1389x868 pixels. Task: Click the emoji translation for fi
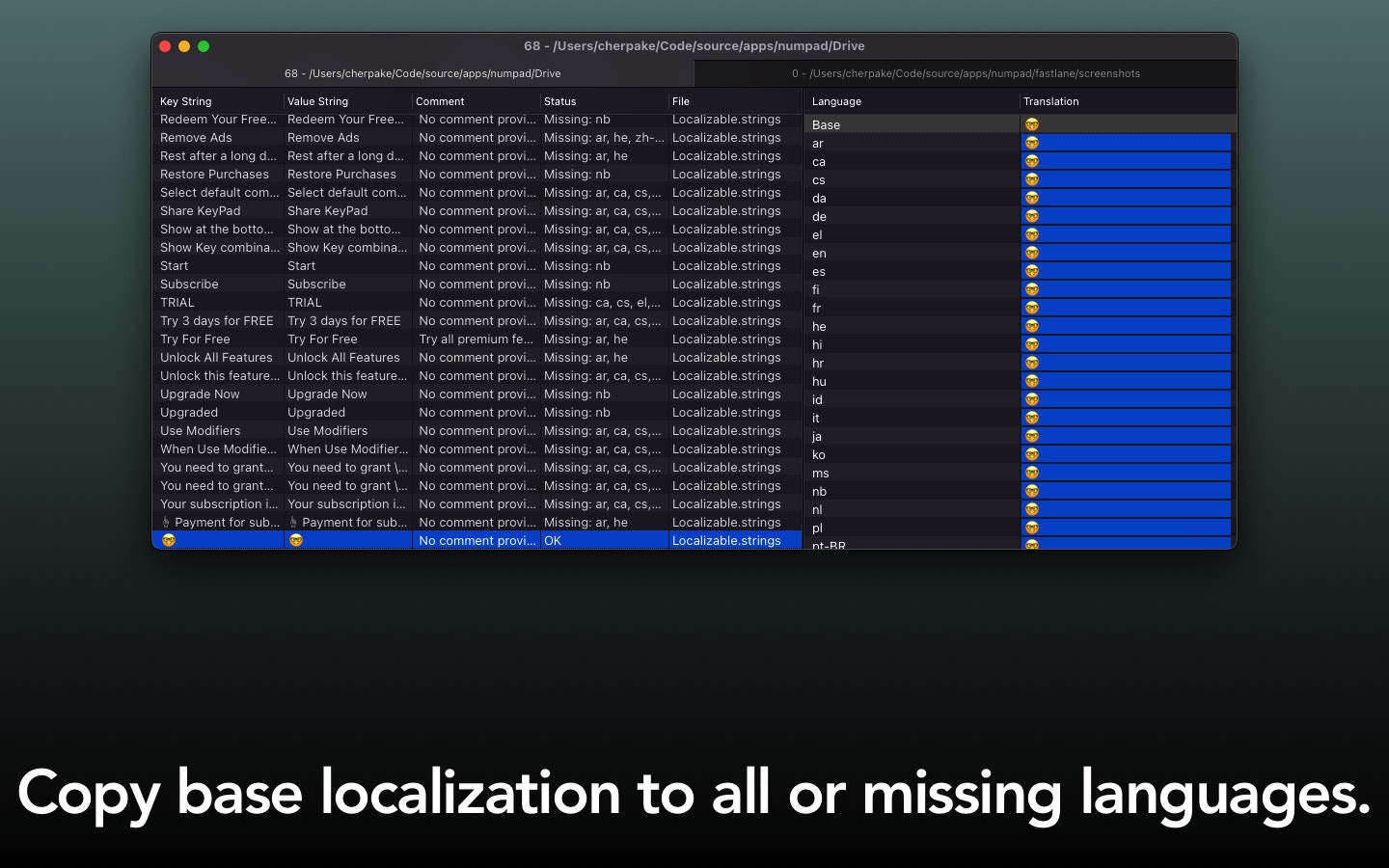pos(1032,289)
